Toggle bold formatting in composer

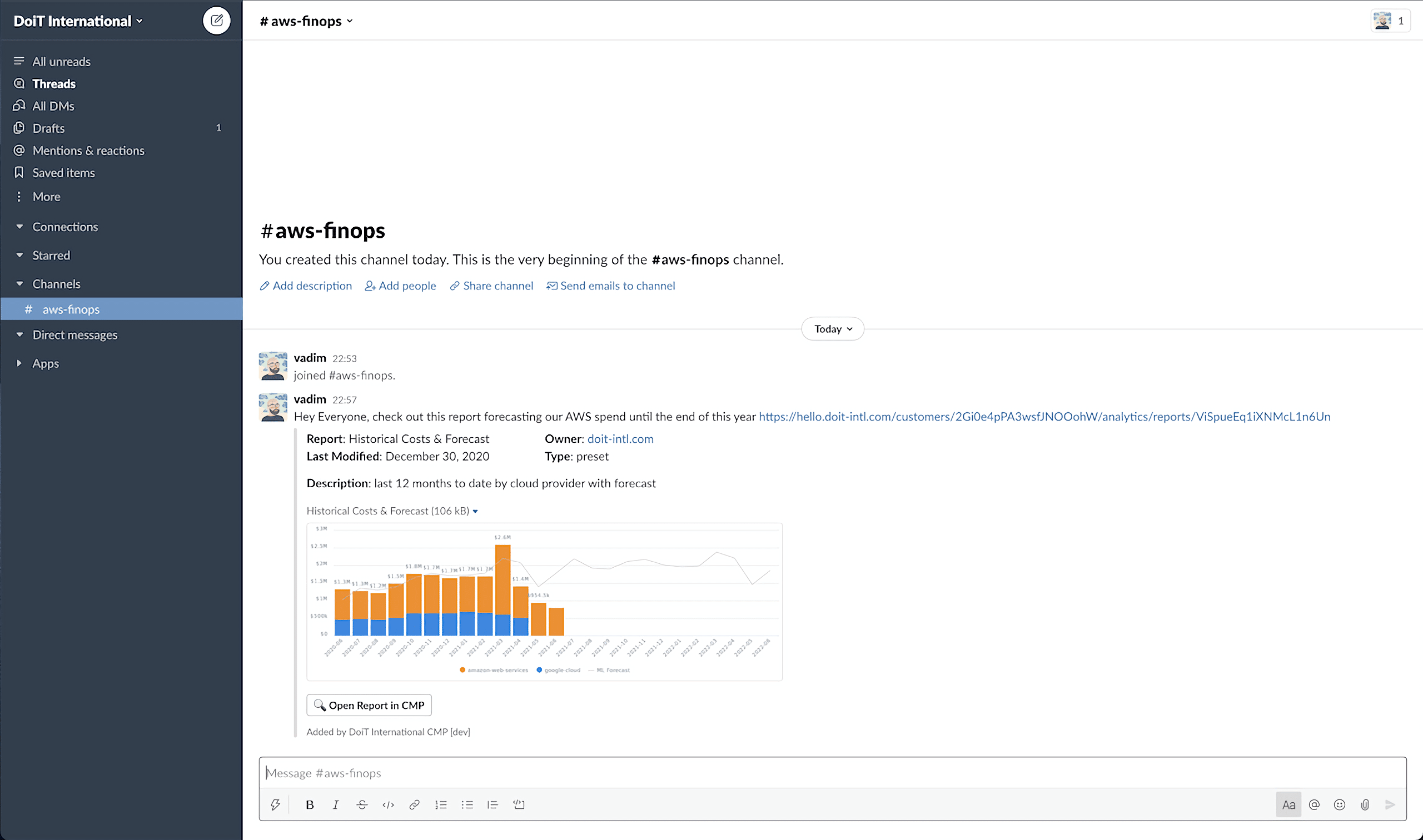[310, 804]
